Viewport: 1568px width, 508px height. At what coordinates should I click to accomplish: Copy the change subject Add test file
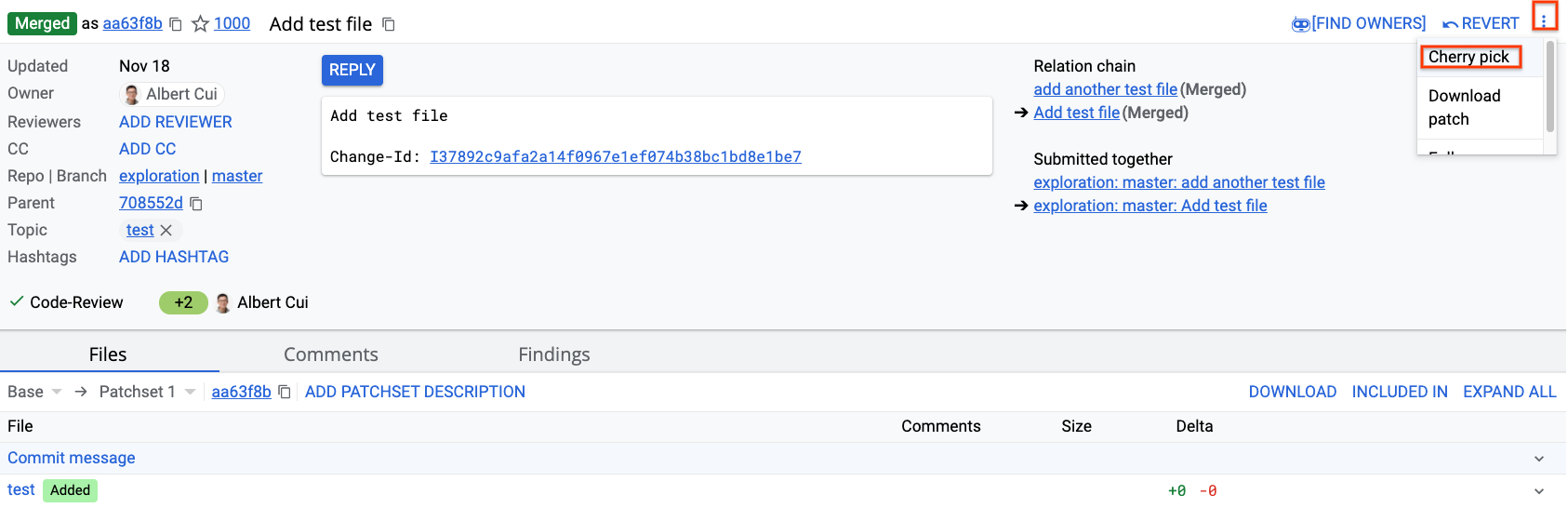point(389,24)
